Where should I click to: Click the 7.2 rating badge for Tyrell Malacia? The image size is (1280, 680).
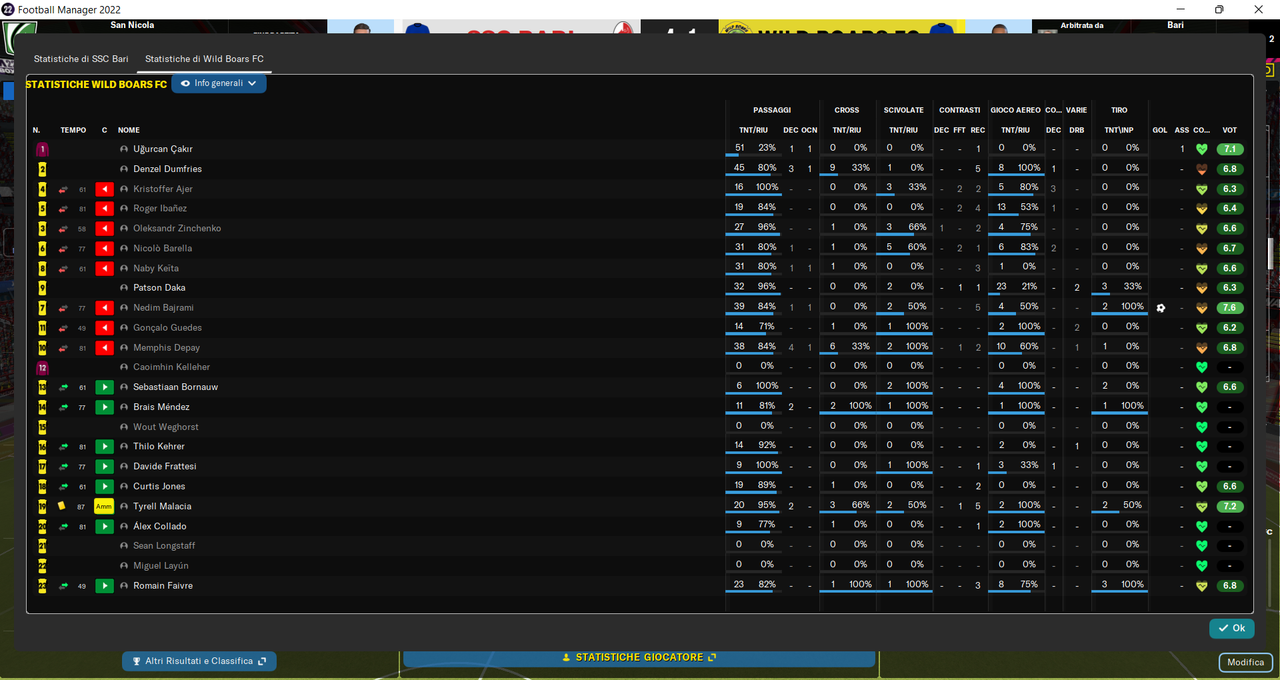coord(1231,507)
